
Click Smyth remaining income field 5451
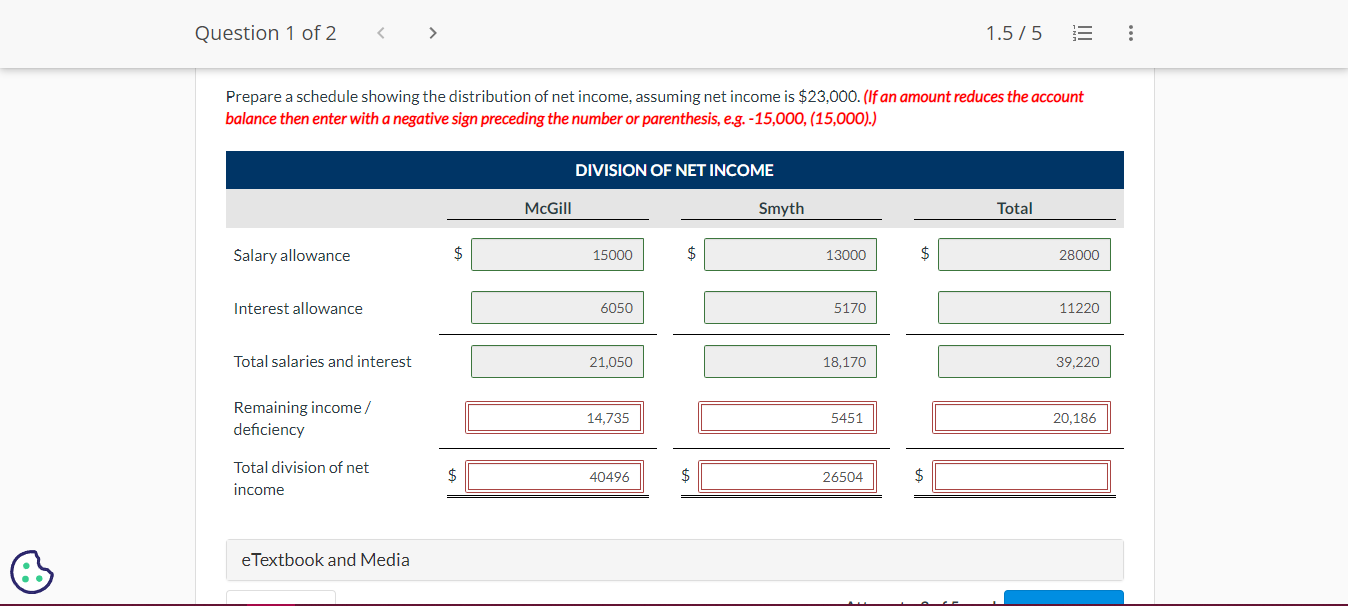[x=787, y=418]
